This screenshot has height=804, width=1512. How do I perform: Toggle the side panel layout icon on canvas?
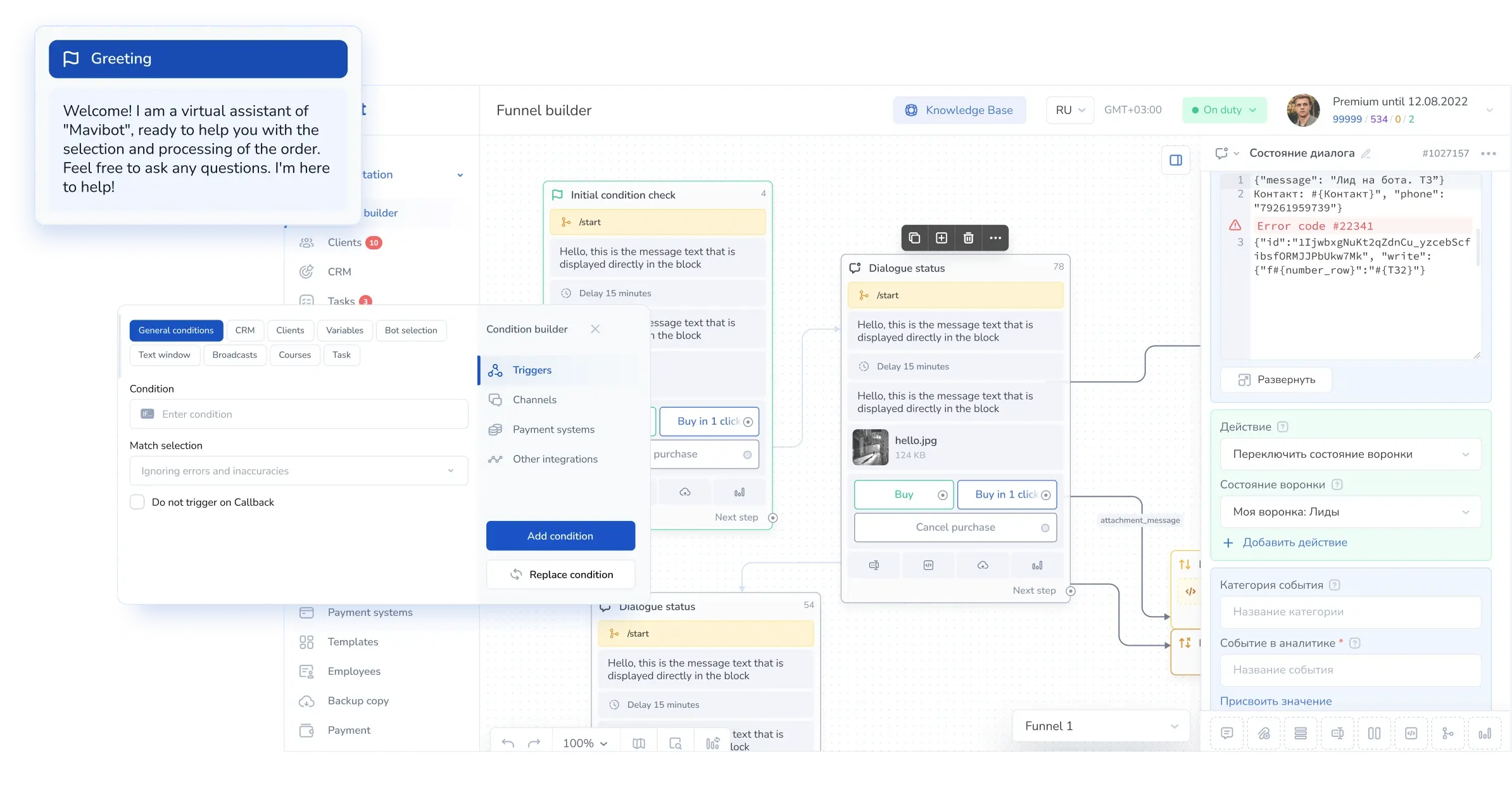point(1176,160)
